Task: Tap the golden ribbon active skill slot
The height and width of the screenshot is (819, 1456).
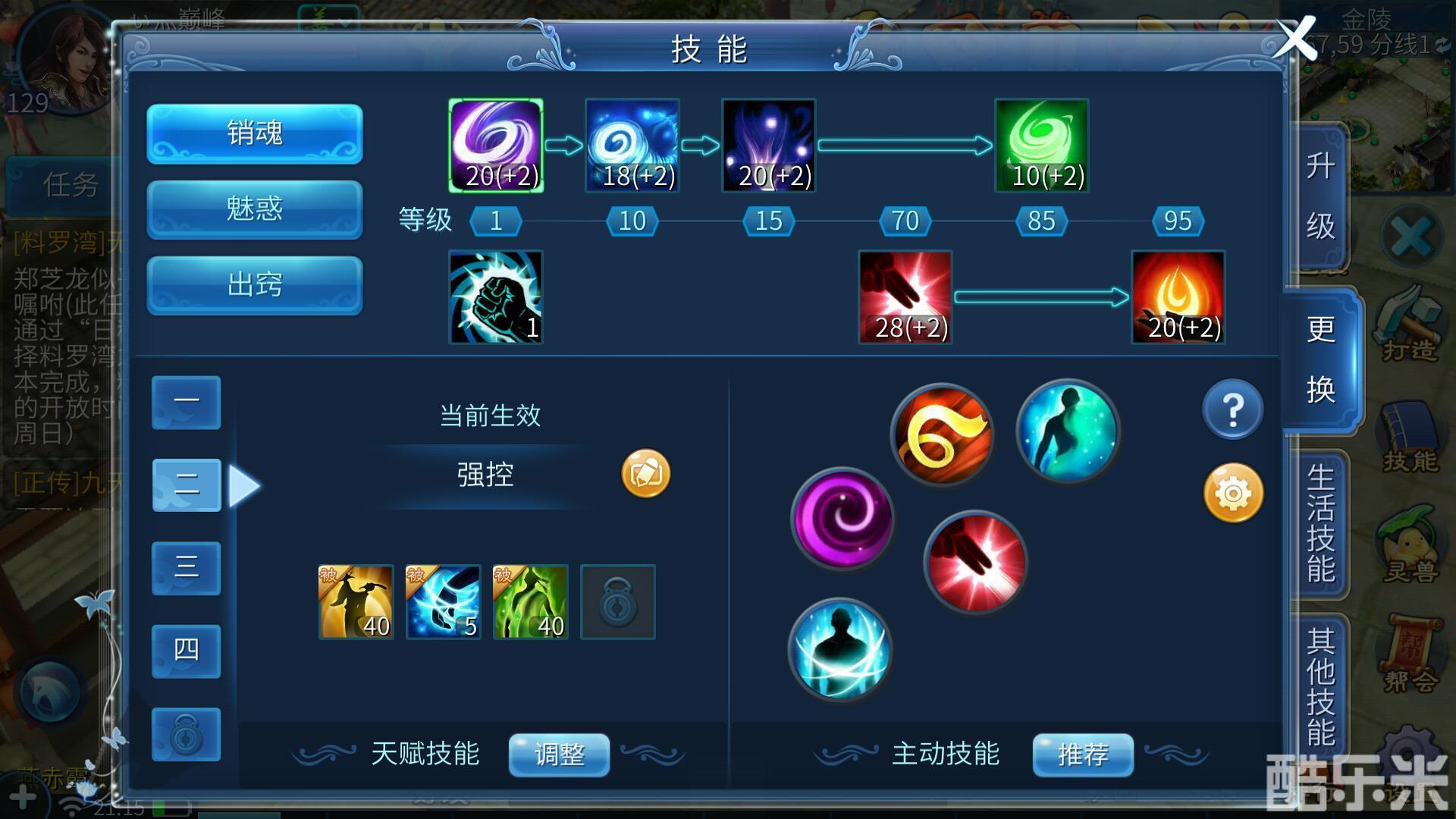Action: 943,435
